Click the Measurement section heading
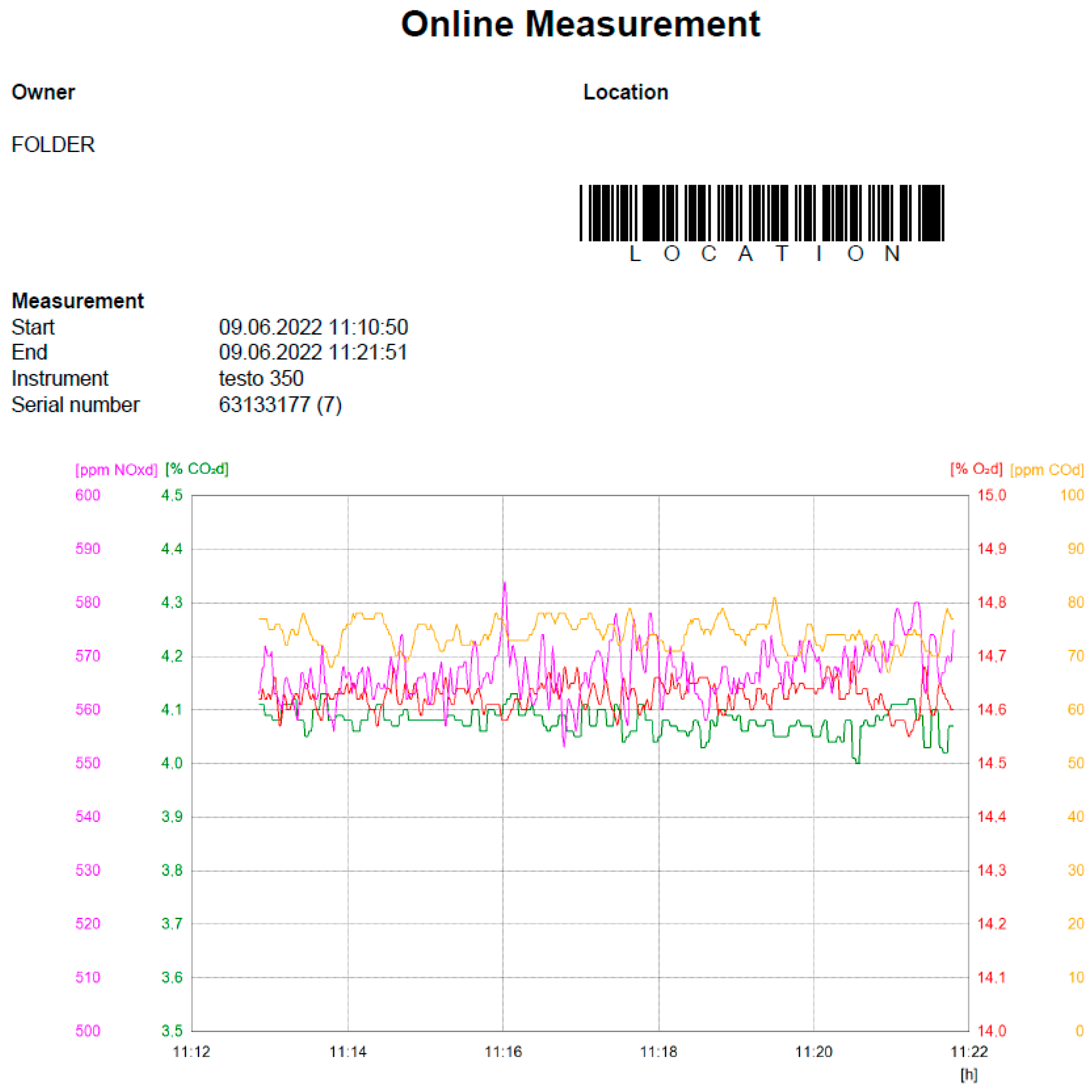The height and width of the screenshot is (1092, 1092). (77, 301)
